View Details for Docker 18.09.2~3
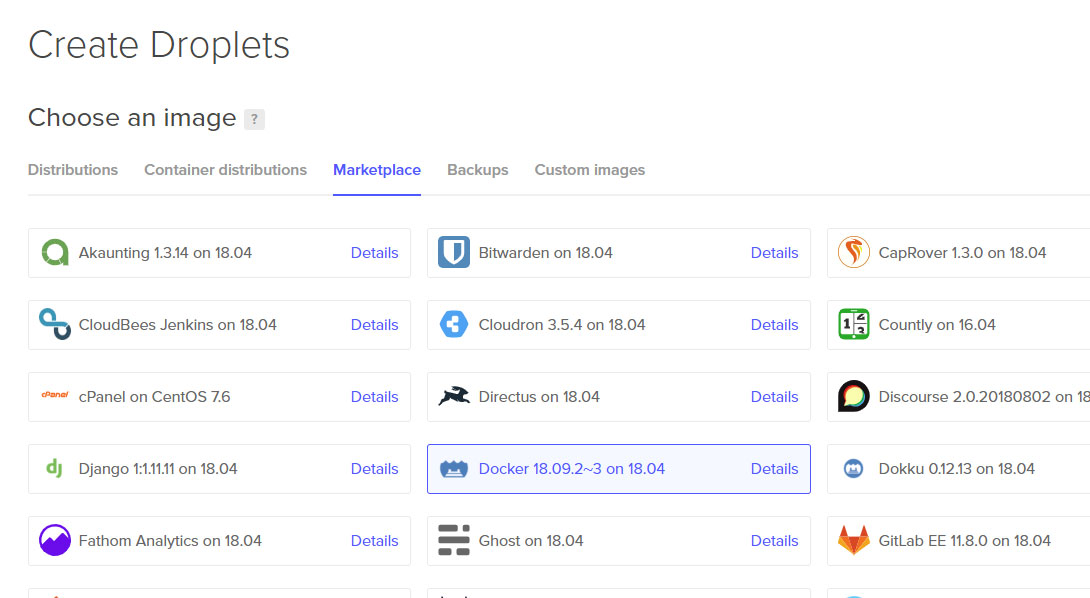 click(774, 469)
